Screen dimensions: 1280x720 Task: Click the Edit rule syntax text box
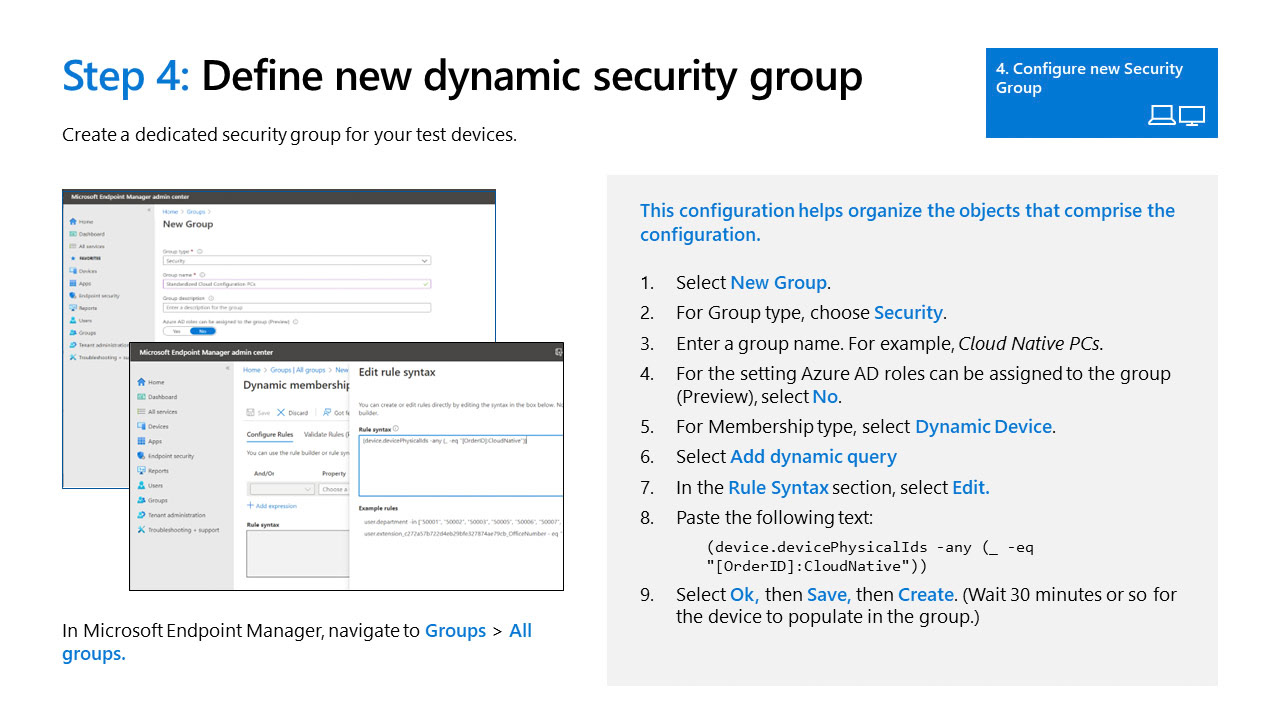(x=461, y=466)
